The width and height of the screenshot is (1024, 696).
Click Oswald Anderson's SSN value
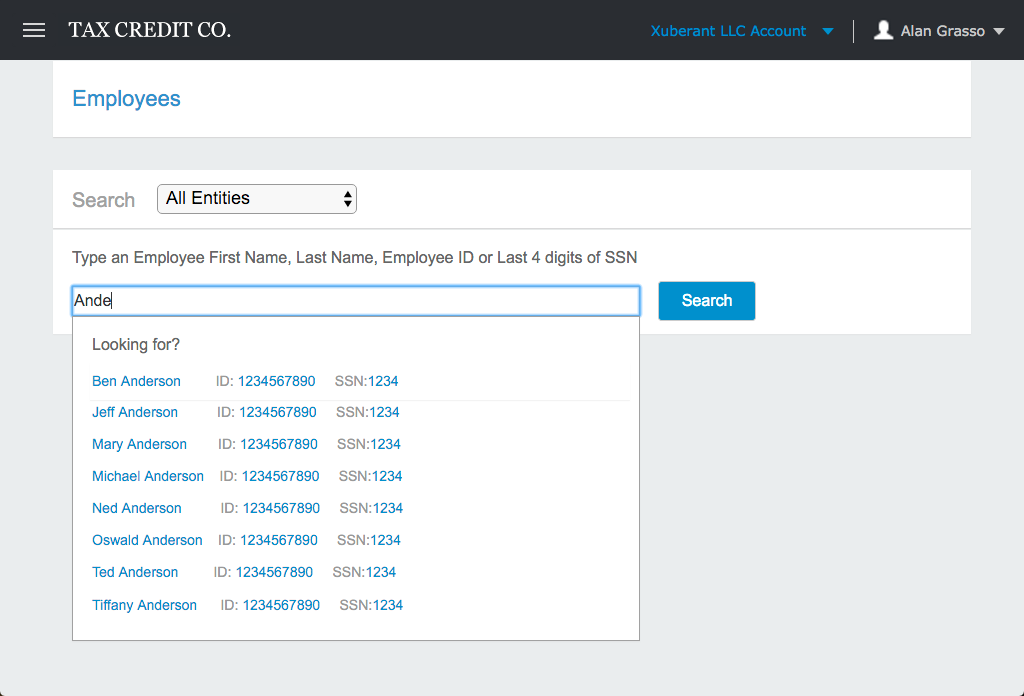[386, 541]
